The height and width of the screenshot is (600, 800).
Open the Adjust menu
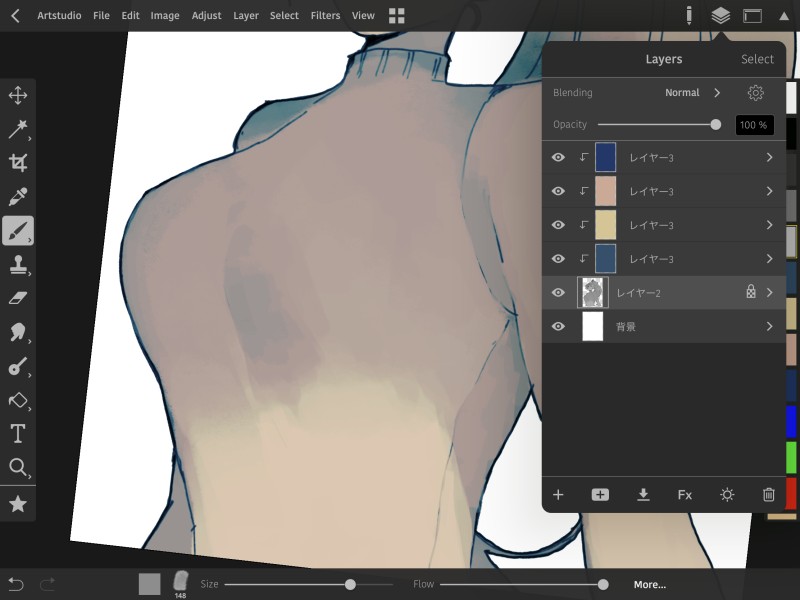[x=206, y=16]
